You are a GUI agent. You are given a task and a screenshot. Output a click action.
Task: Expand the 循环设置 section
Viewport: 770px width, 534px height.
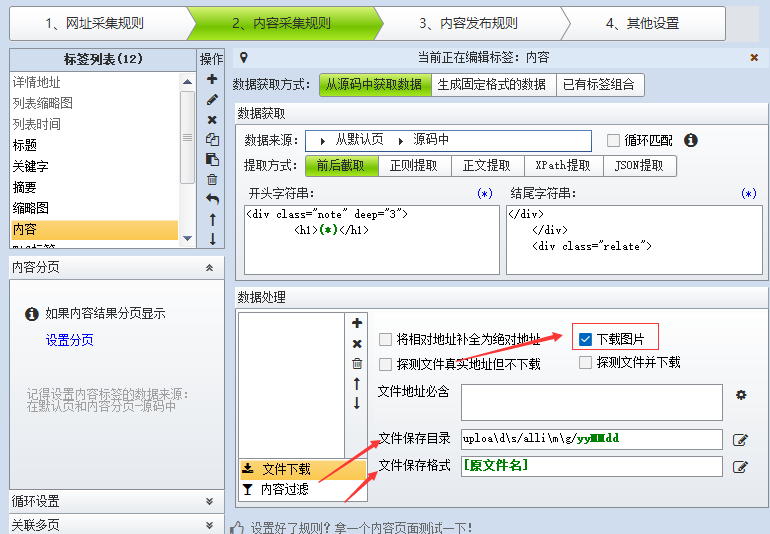[209, 501]
